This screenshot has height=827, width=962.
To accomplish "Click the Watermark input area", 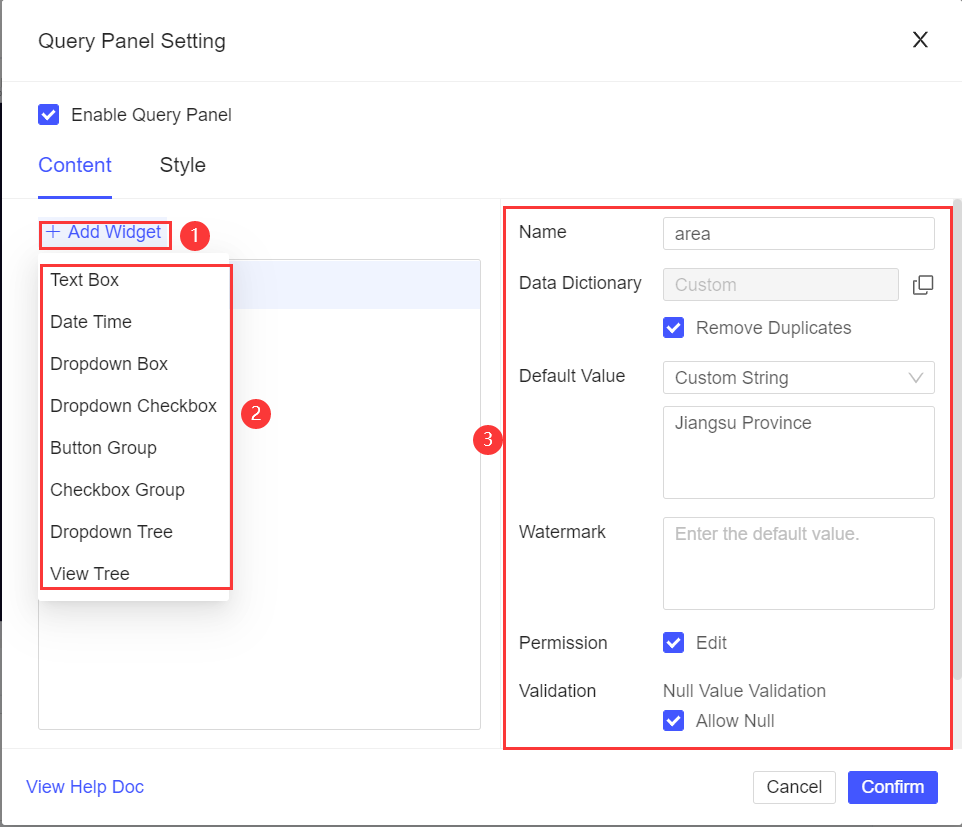I will [798, 563].
